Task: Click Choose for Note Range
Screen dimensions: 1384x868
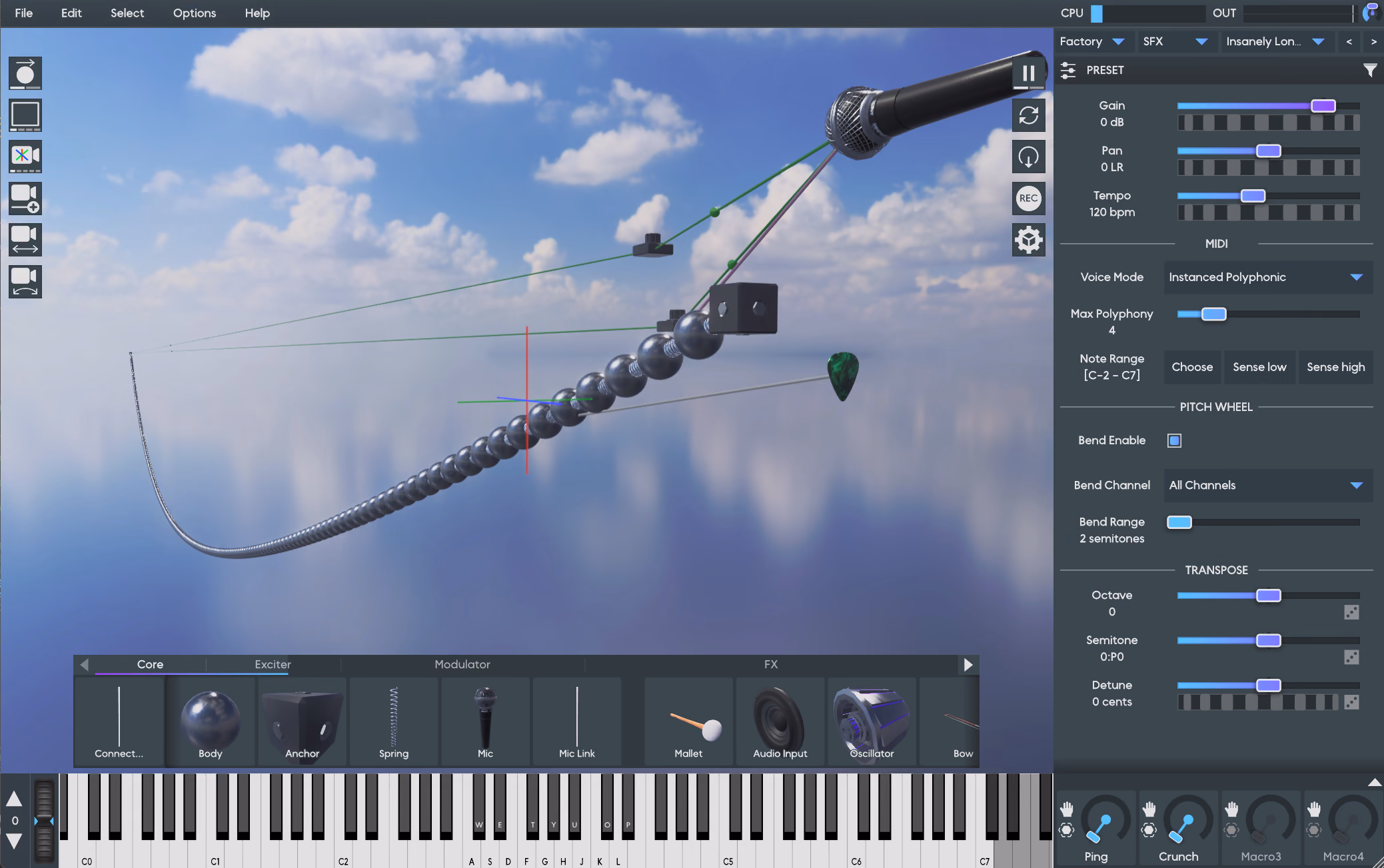Action: pos(1193,367)
